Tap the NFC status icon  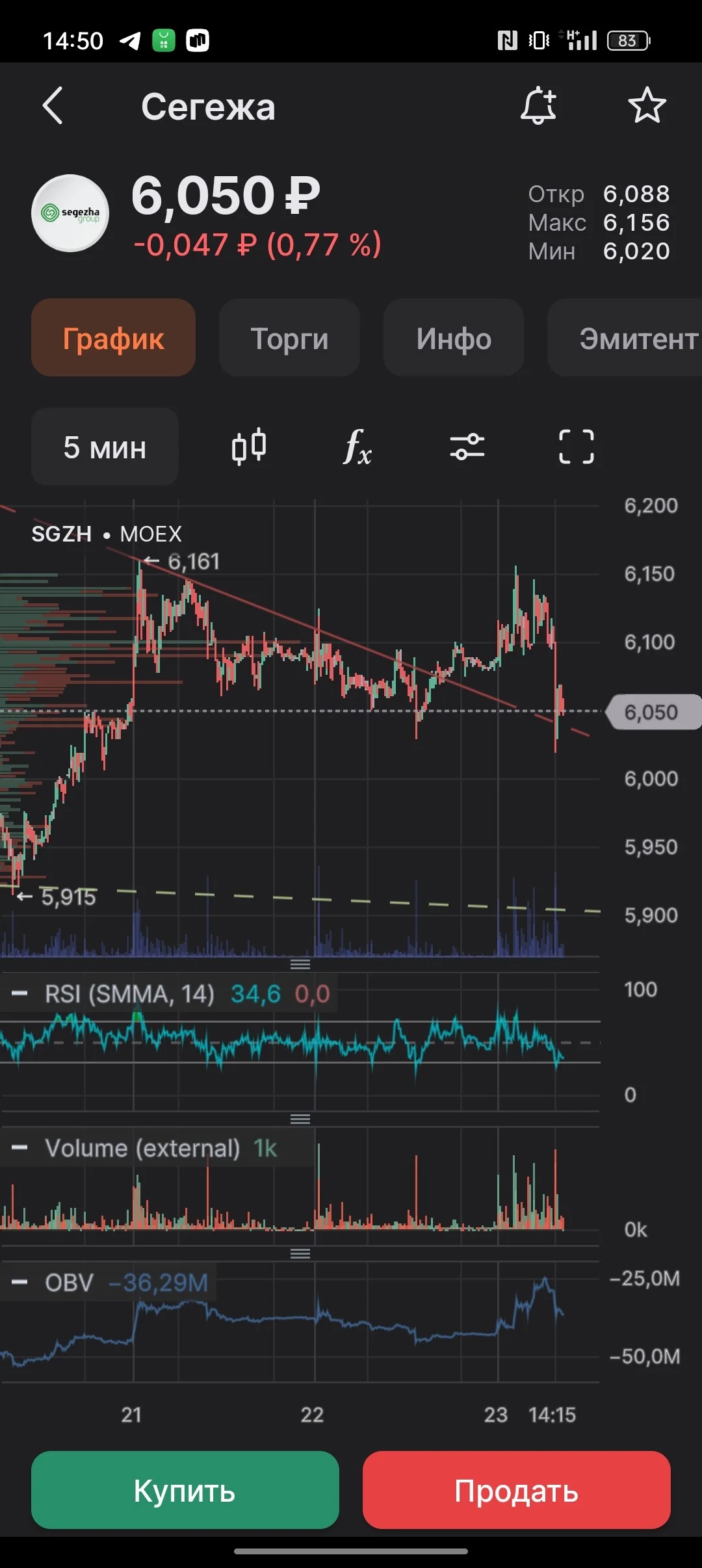pos(508,41)
